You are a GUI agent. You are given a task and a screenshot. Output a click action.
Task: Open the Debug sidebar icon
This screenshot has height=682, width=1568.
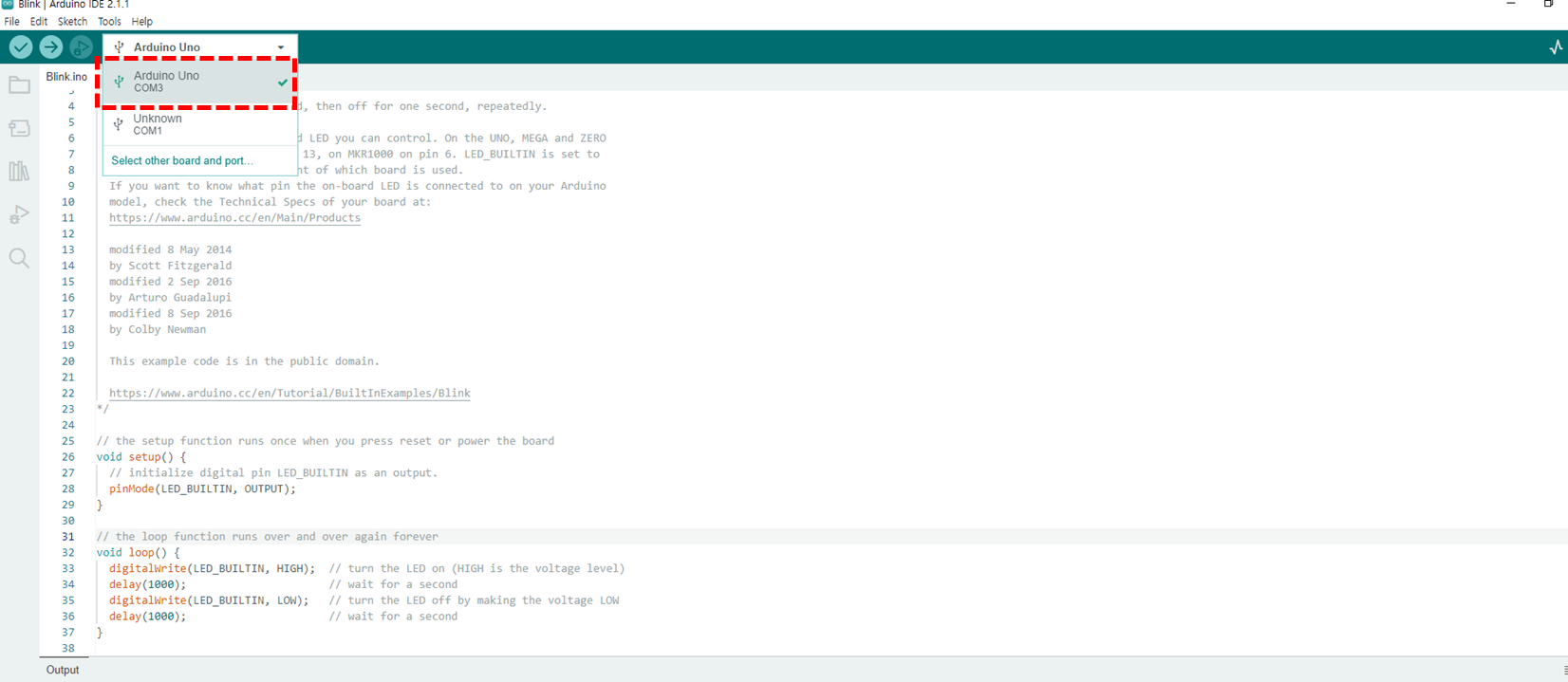19,214
